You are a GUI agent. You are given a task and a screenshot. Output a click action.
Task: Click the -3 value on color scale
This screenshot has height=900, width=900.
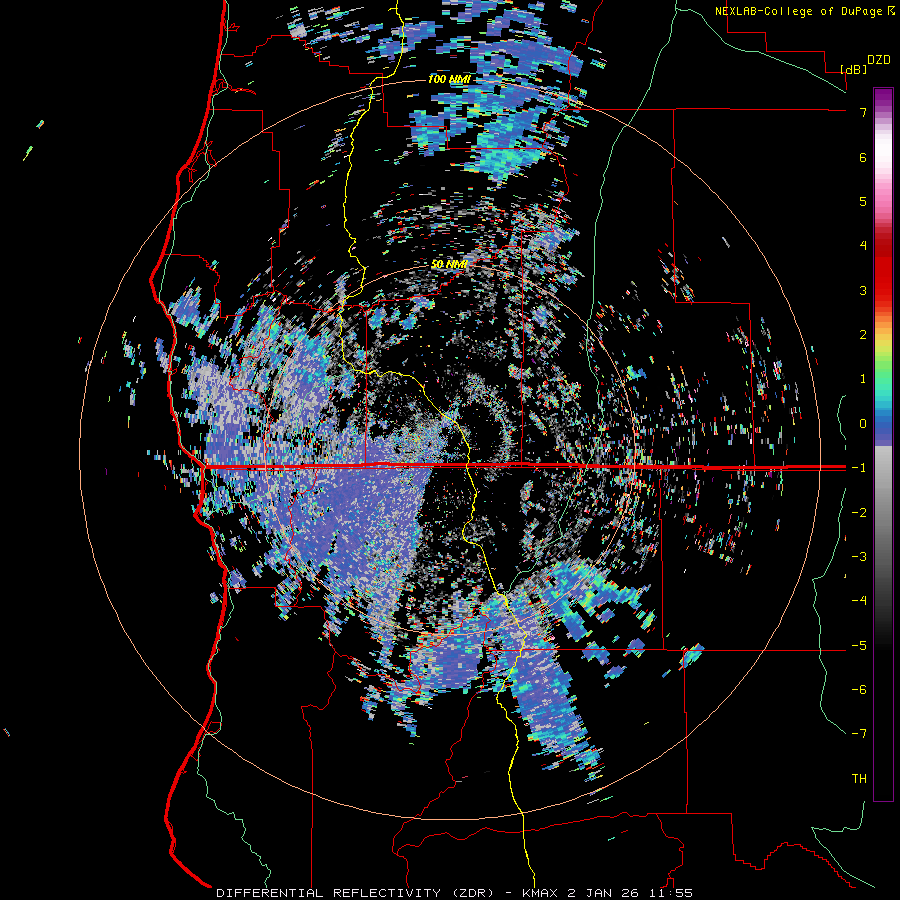[x=859, y=556]
